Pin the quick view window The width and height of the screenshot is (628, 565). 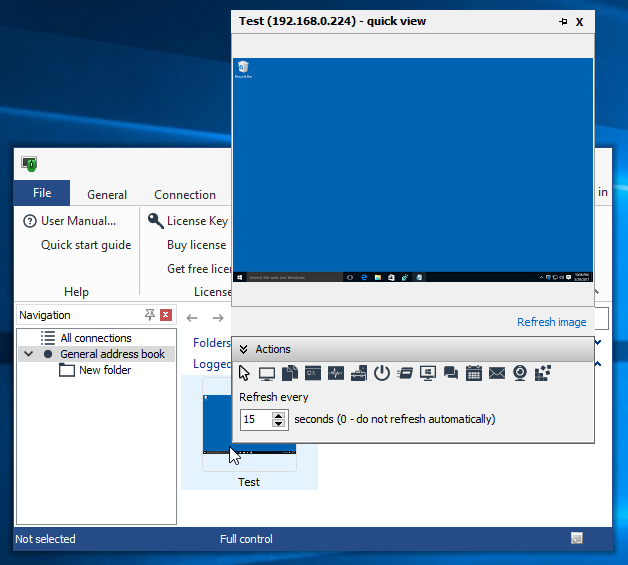click(562, 21)
